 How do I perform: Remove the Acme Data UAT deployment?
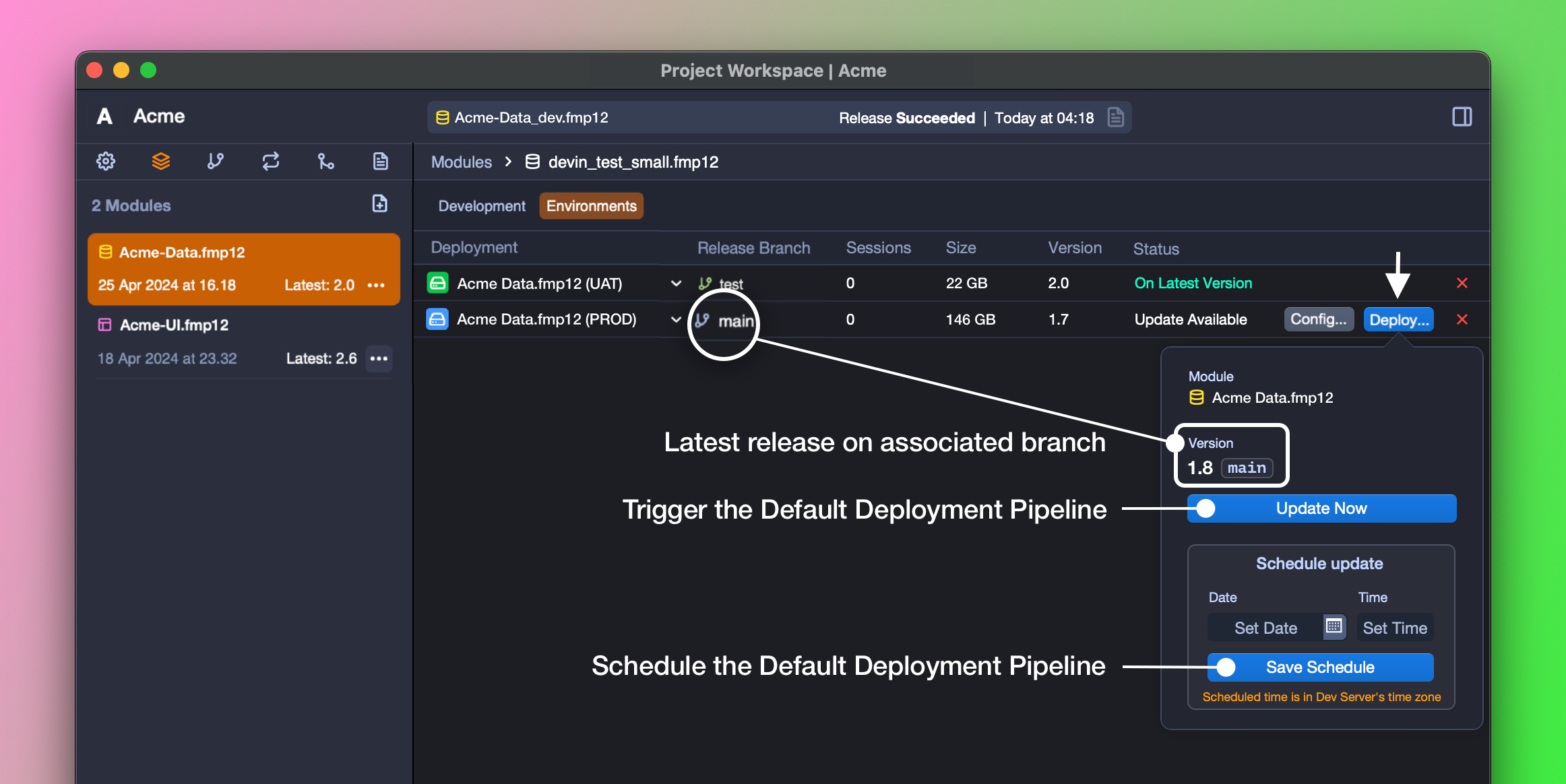pos(1462,284)
